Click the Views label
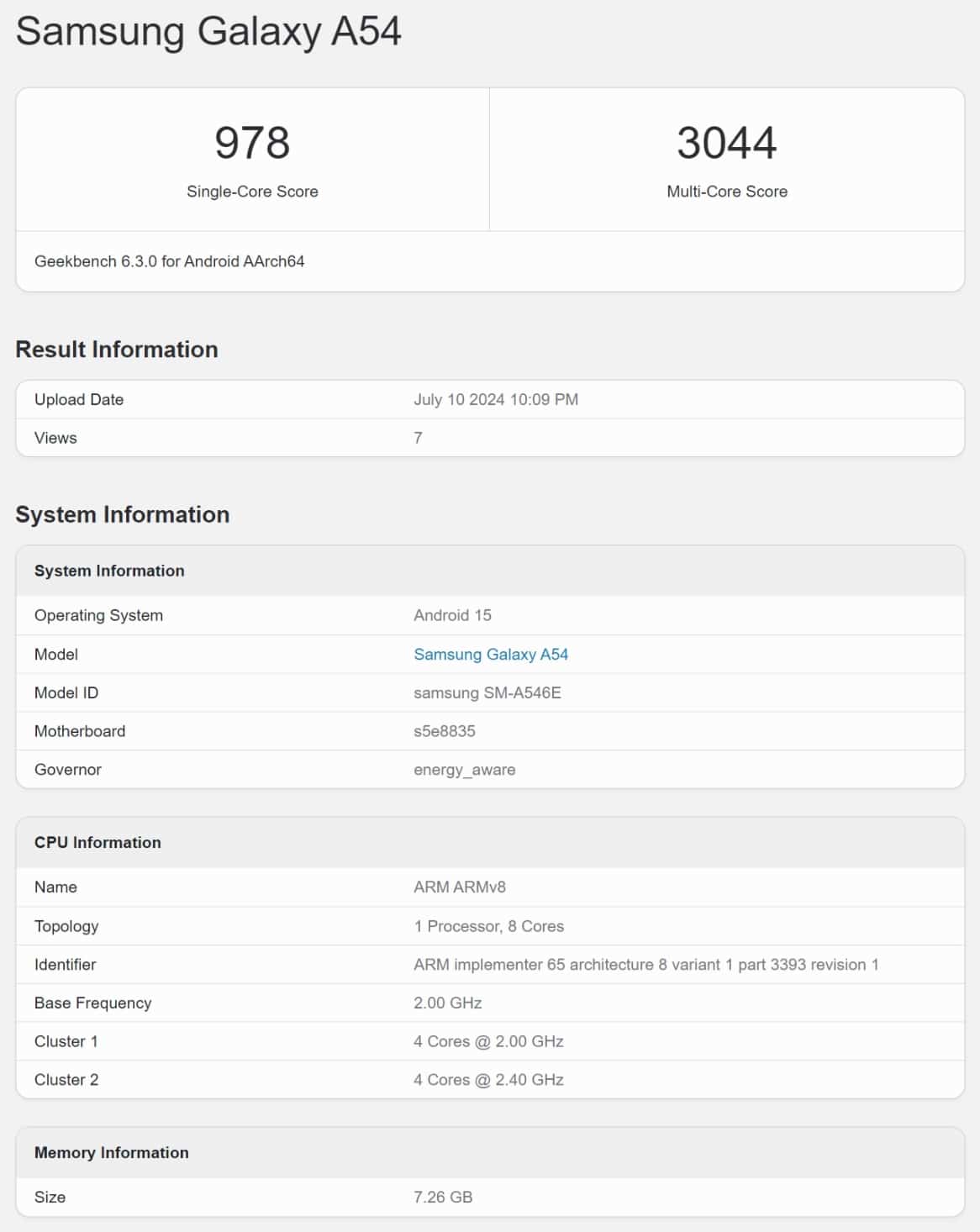This screenshot has height=1232, width=980. coord(55,438)
